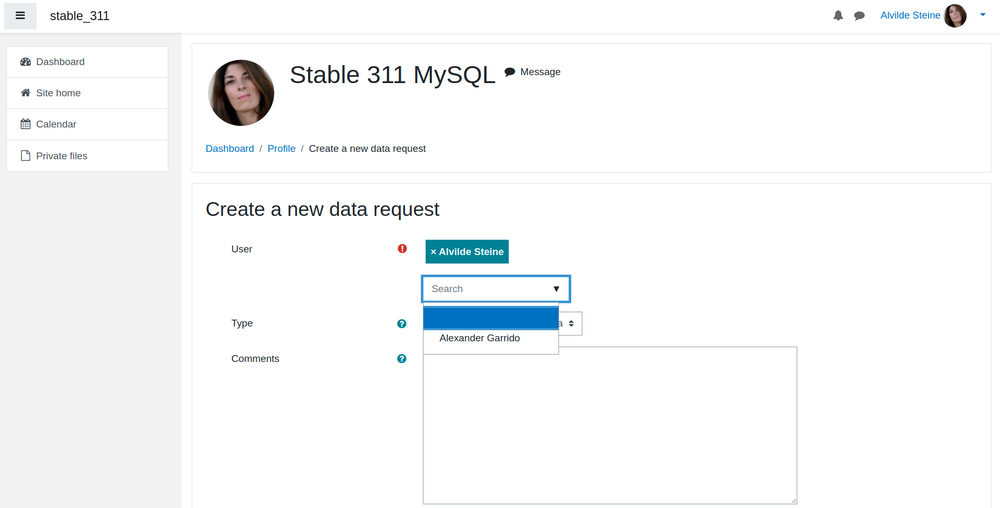Select the highlighted blank suggestion entry

(x=490, y=318)
